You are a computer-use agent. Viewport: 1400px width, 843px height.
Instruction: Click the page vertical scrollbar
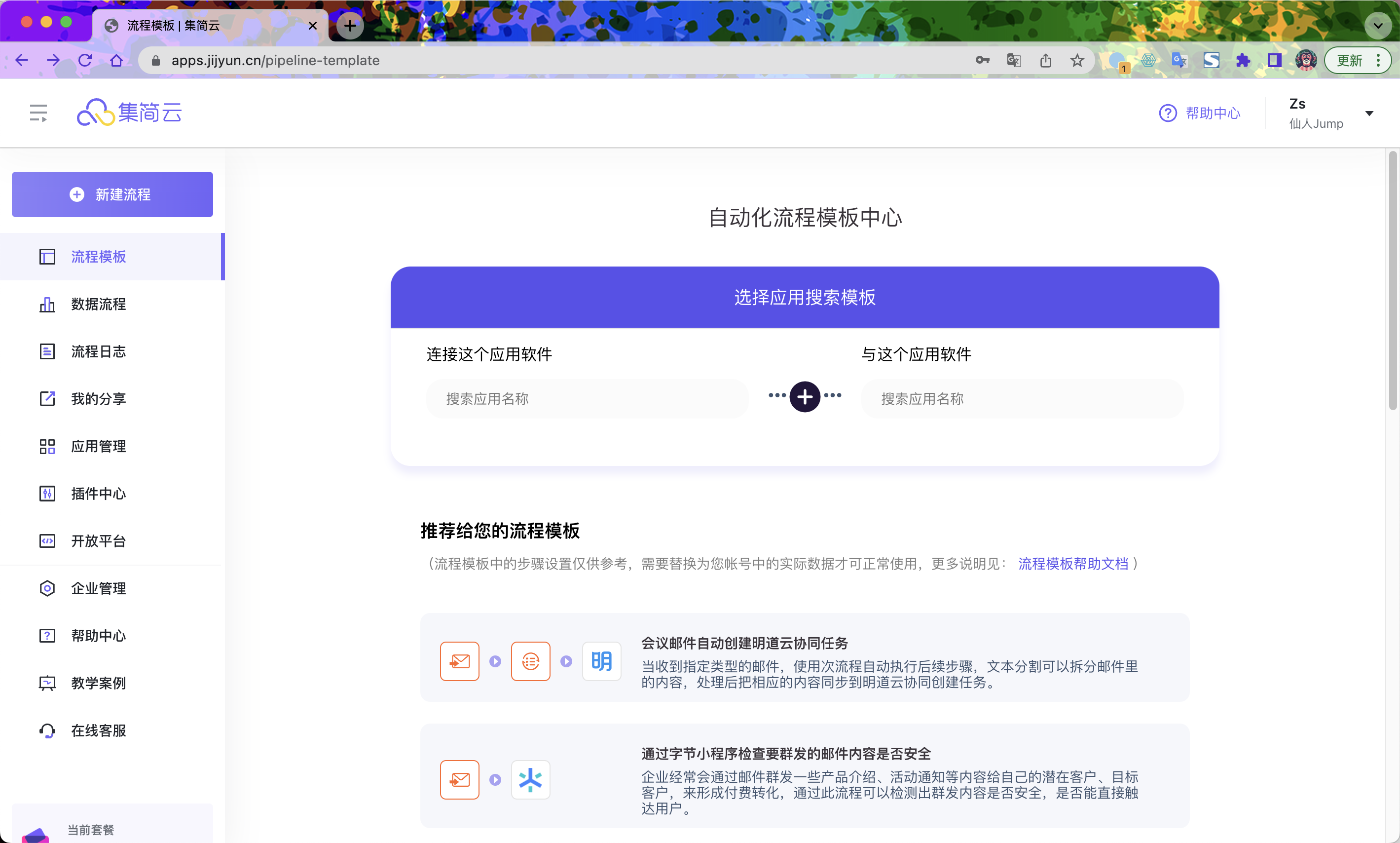pyautogui.click(x=1392, y=281)
